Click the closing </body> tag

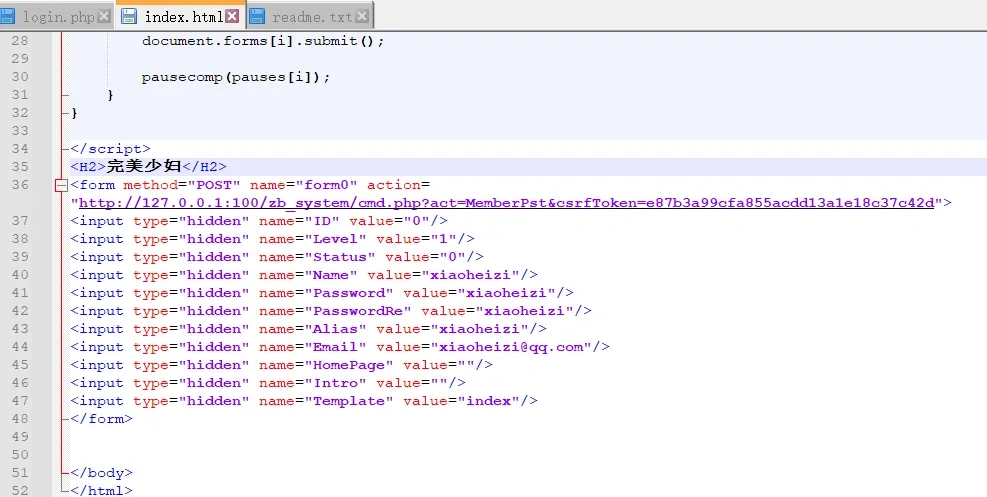click(x=101, y=473)
